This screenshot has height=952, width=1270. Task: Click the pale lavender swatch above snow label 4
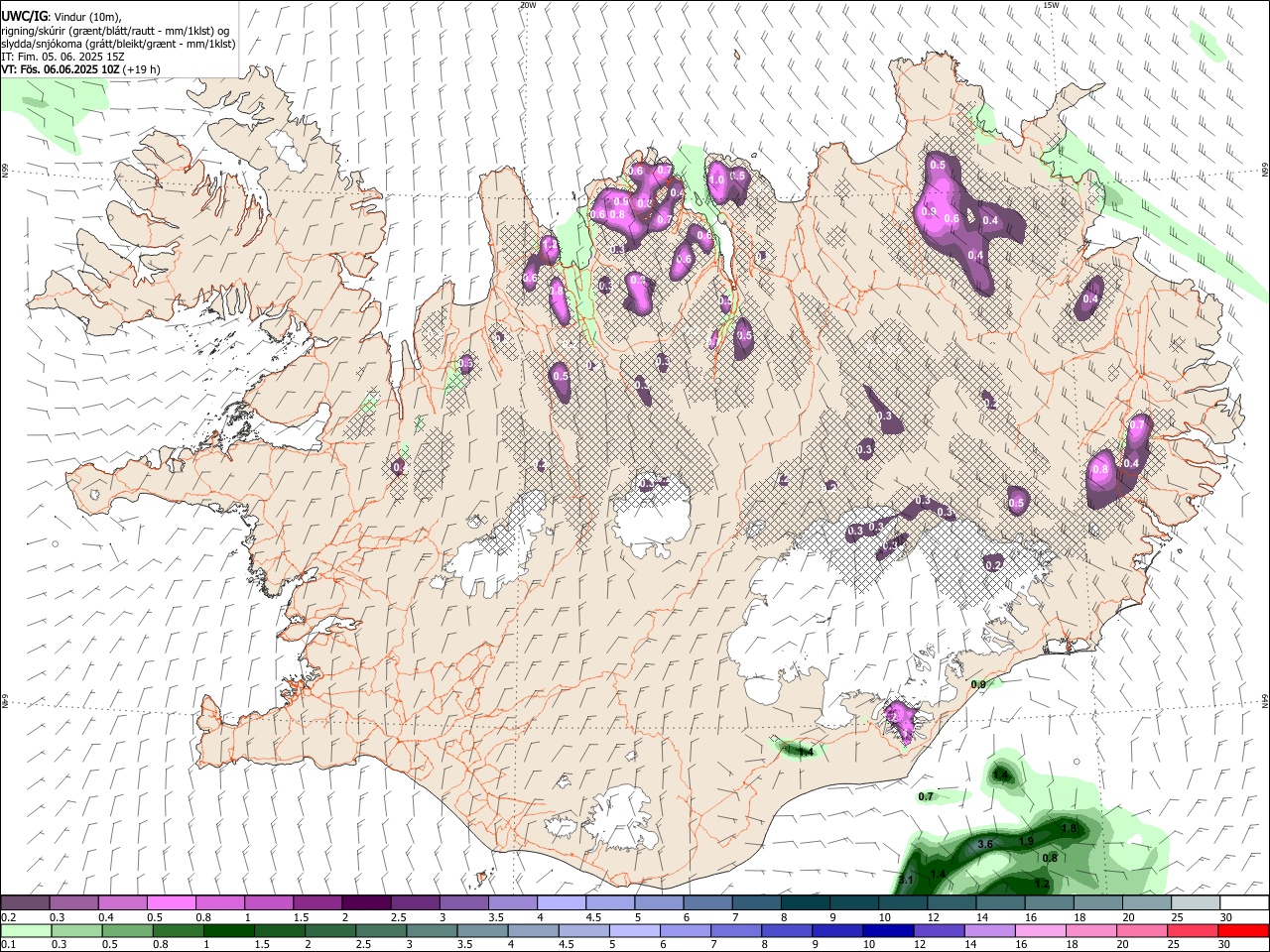point(560,903)
